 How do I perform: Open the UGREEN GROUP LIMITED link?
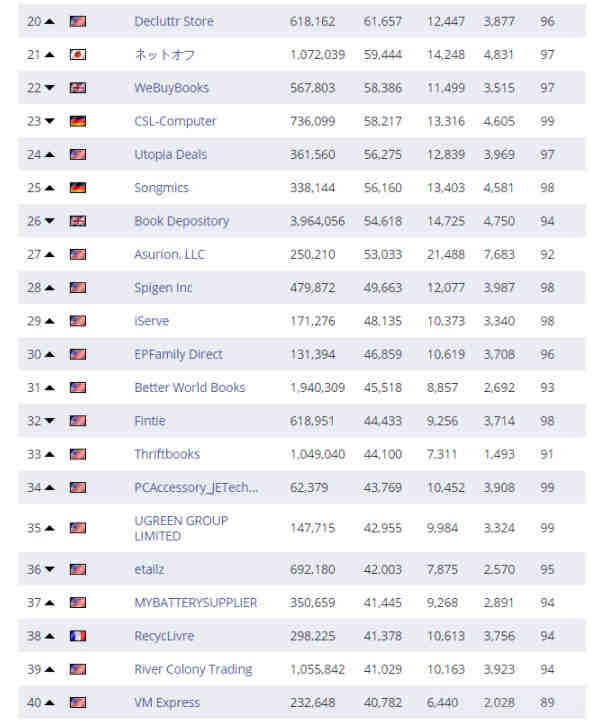point(181,528)
